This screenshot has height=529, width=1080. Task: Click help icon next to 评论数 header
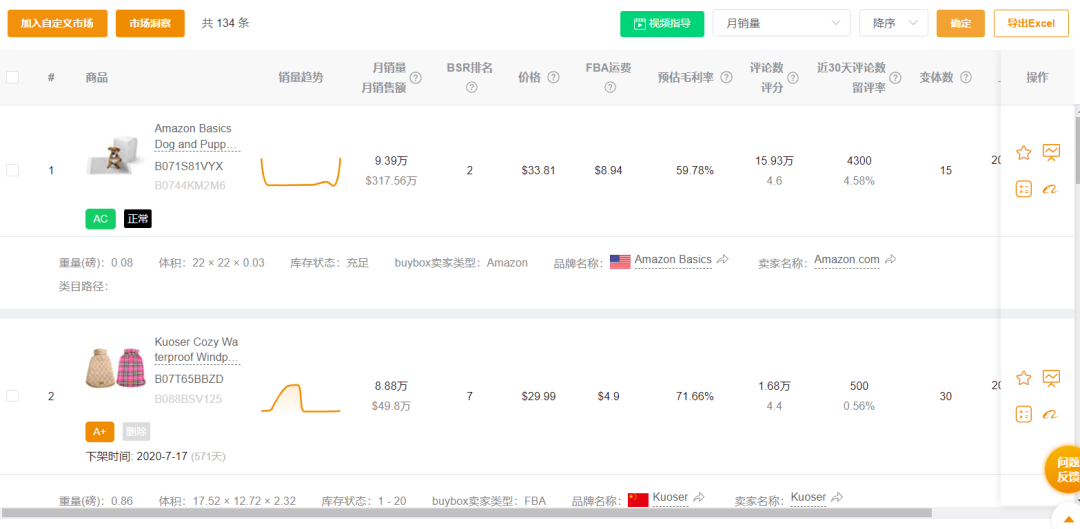793,78
